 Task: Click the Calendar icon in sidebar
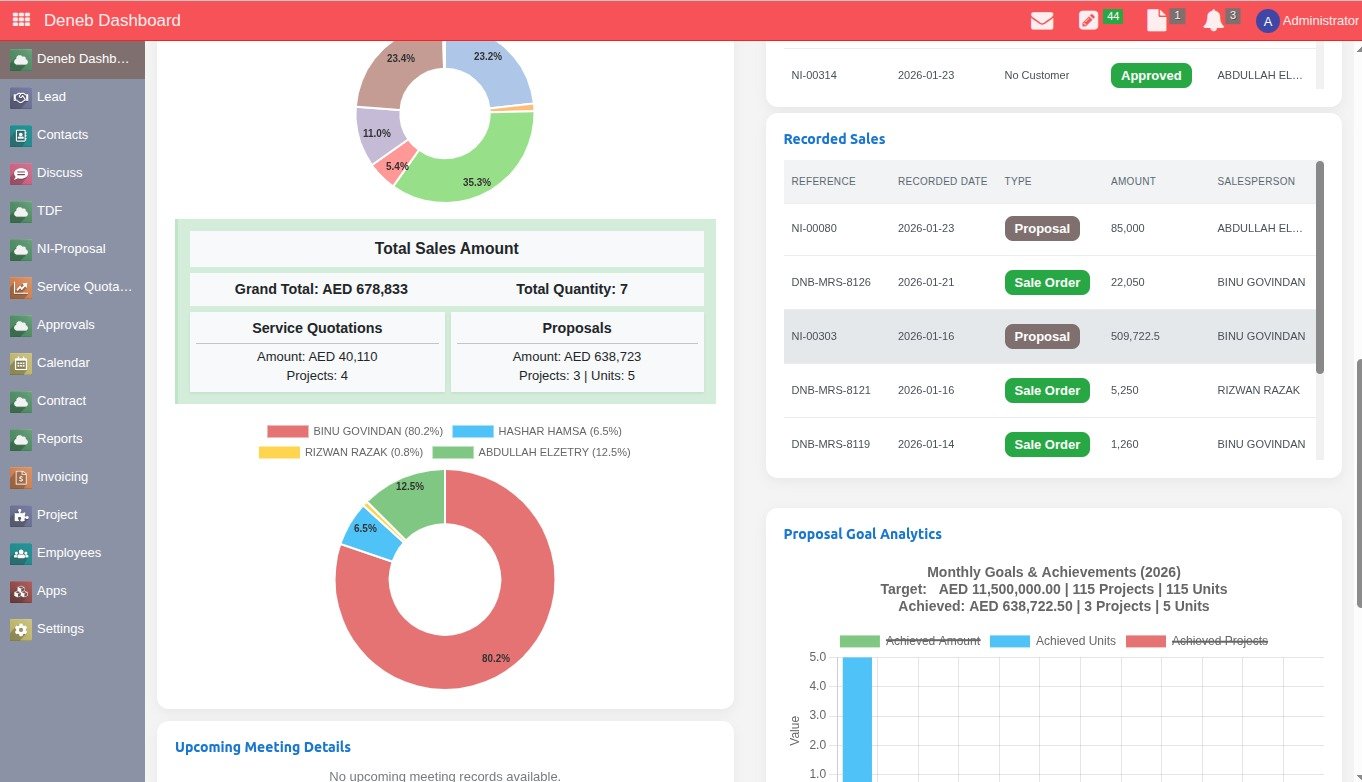(20, 363)
